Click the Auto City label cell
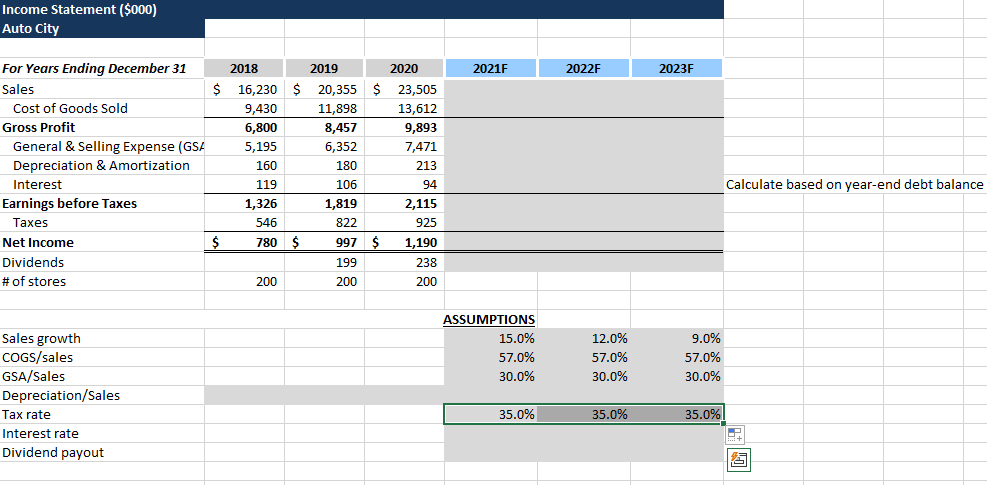This screenshot has height=485, width=987. 102,28
